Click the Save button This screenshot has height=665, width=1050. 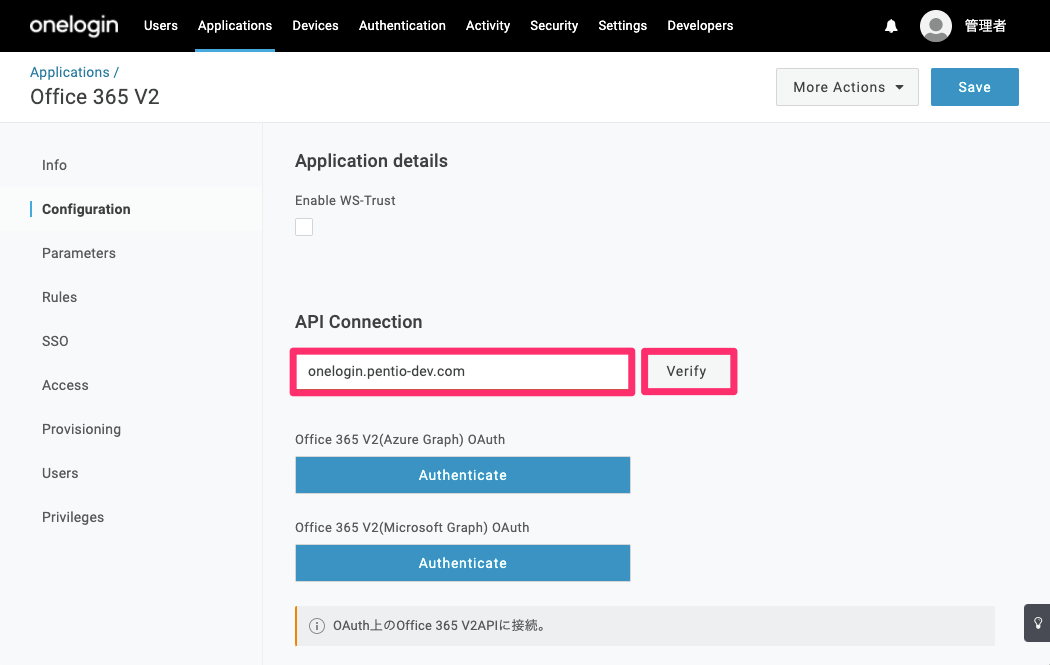tap(974, 87)
